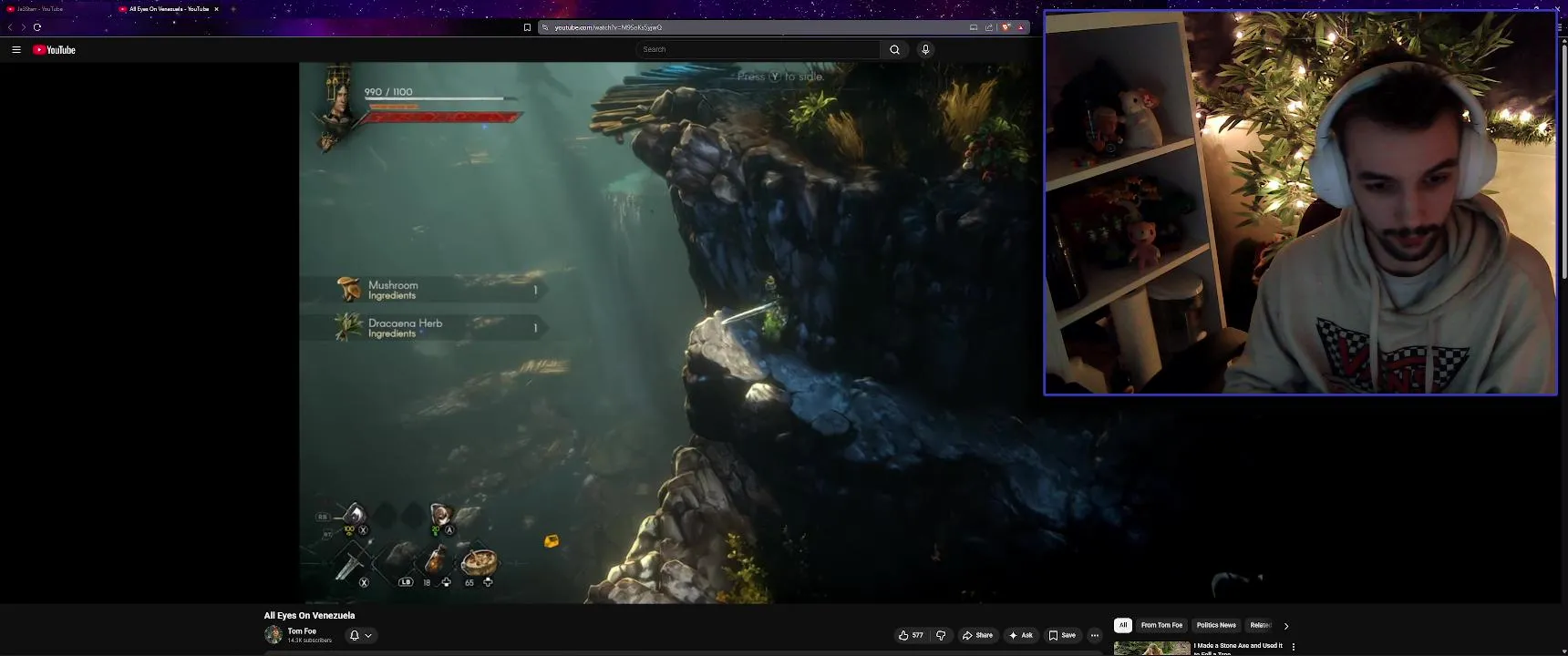This screenshot has height=656, width=1568.
Task: Open the Brave Shields lion icon
Action: [1006, 27]
